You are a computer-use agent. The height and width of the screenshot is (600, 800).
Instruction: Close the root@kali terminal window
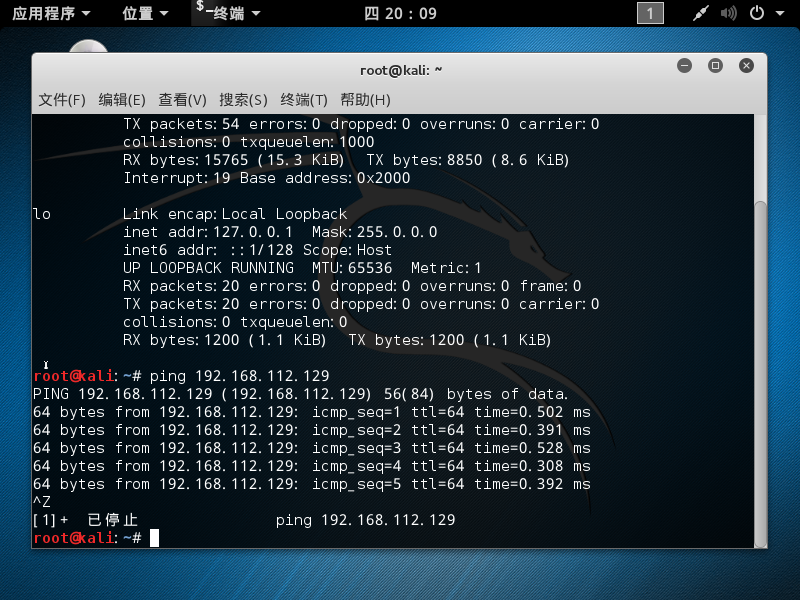(746, 65)
